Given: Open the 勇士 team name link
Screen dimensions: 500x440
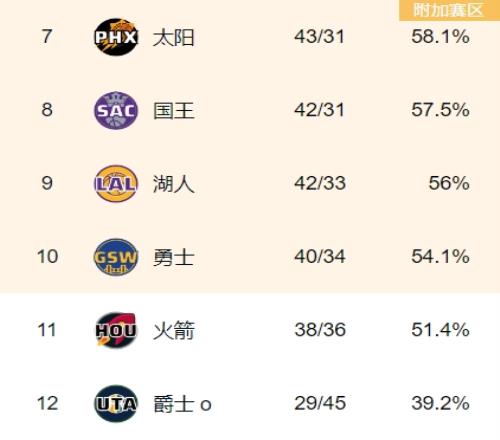Looking at the screenshot, I should (x=173, y=257).
